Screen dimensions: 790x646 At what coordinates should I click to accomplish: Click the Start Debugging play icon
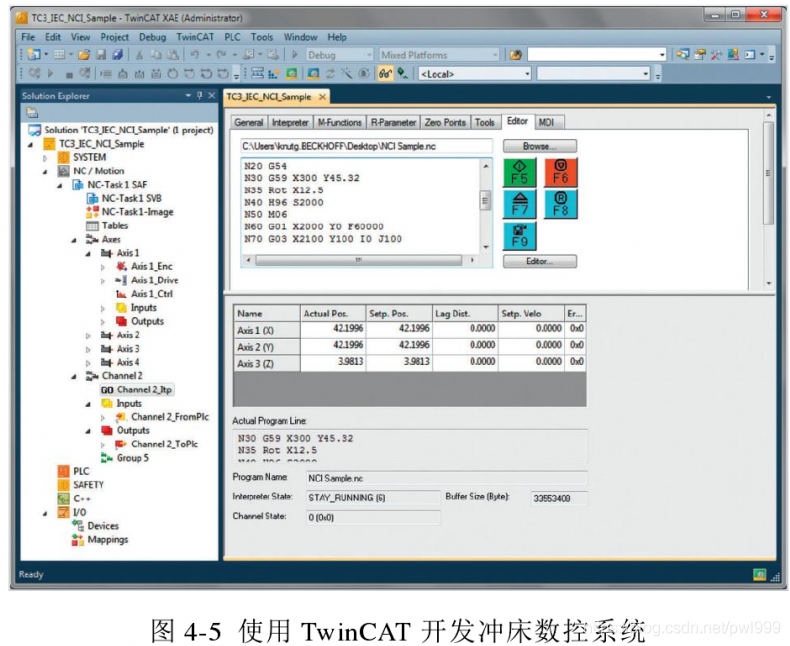tap(295, 54)
